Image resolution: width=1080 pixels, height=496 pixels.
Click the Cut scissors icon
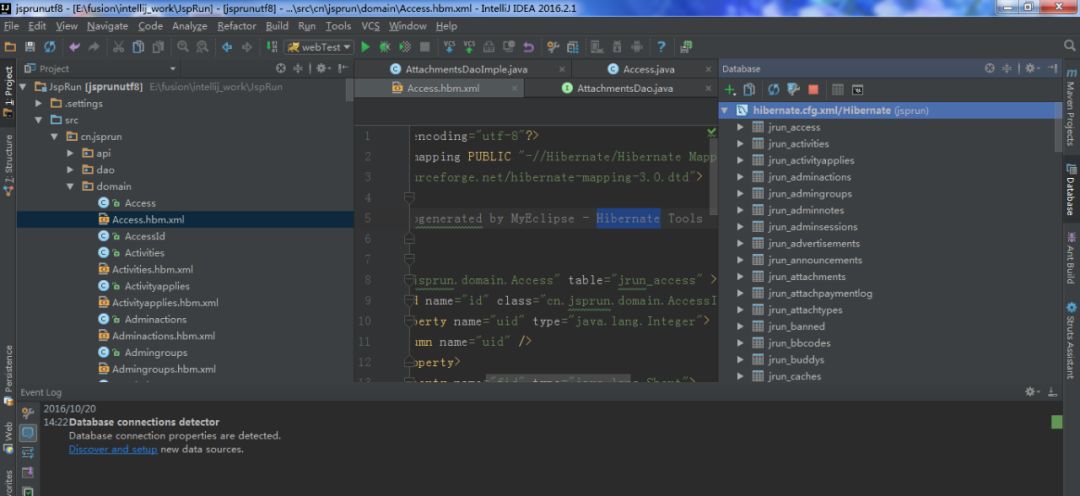118,47
